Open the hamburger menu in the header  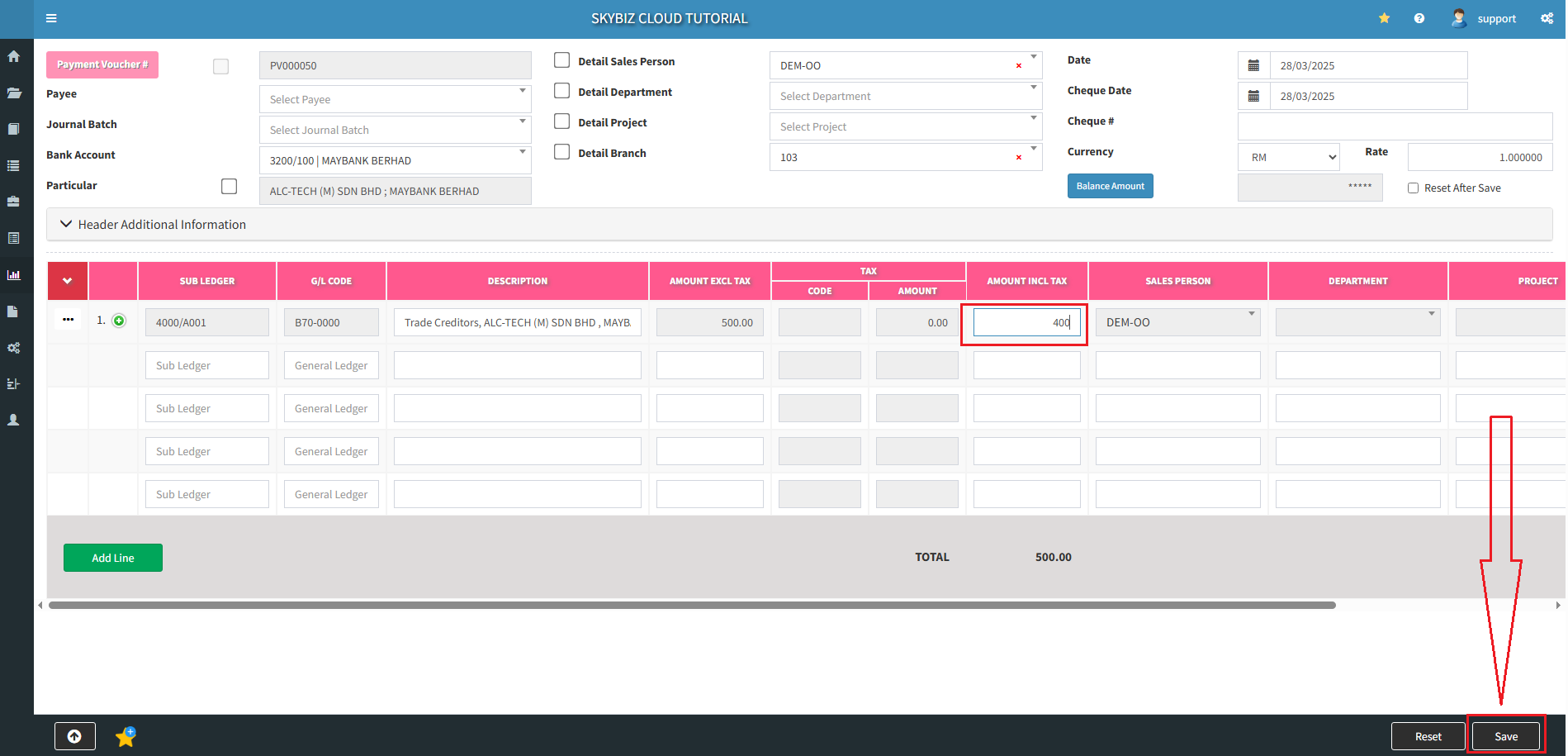click(x=51, y=18)
